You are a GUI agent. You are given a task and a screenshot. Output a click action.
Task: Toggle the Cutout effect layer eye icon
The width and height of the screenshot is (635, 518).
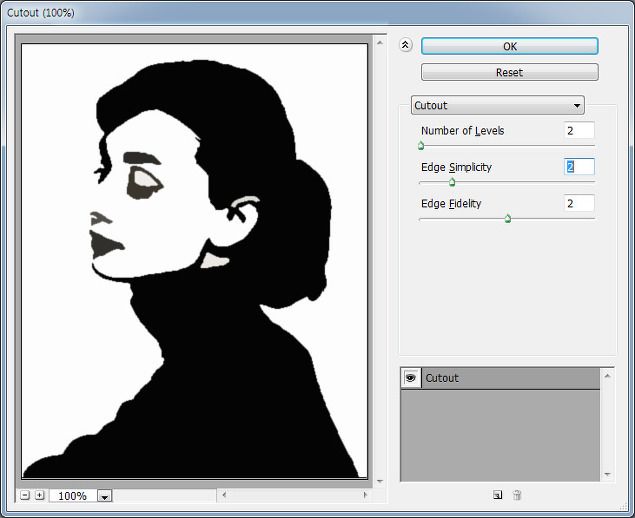pos(411,378)
